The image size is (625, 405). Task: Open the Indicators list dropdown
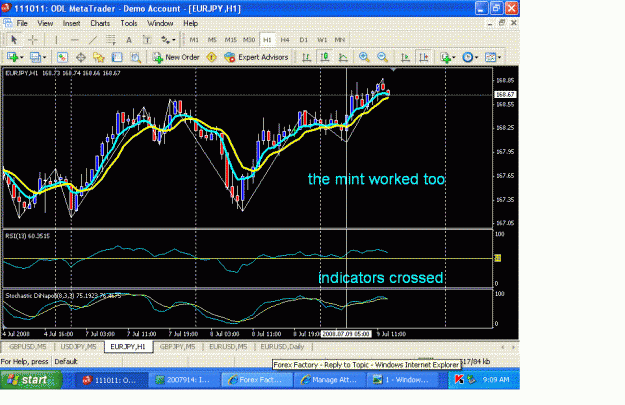tap(447, 57)
